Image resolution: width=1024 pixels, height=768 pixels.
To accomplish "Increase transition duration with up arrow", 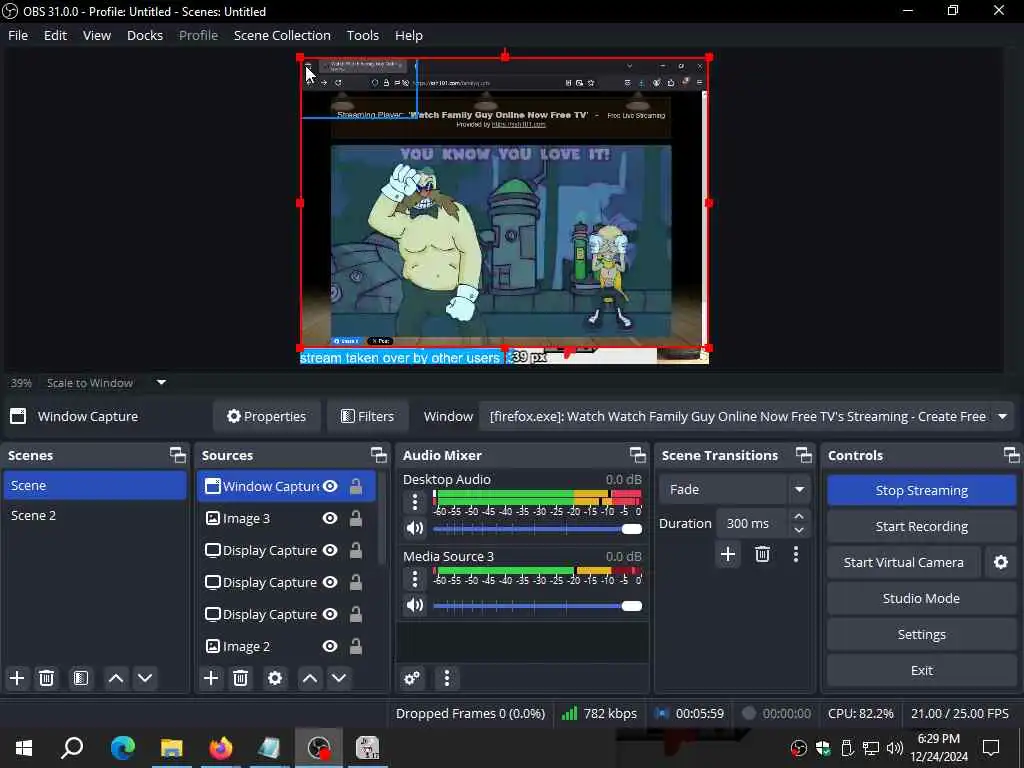I will [799, 516].
